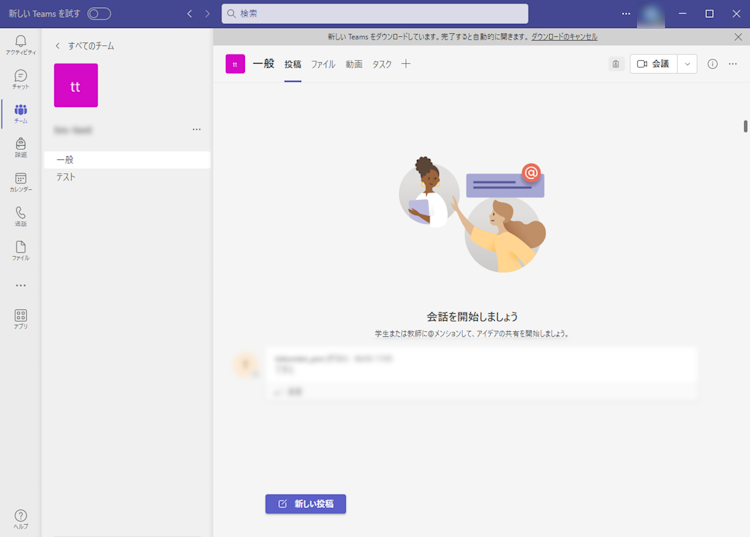750x538 pixels.
Task: Switch to the ファイル tab
Action: (323, 64)
